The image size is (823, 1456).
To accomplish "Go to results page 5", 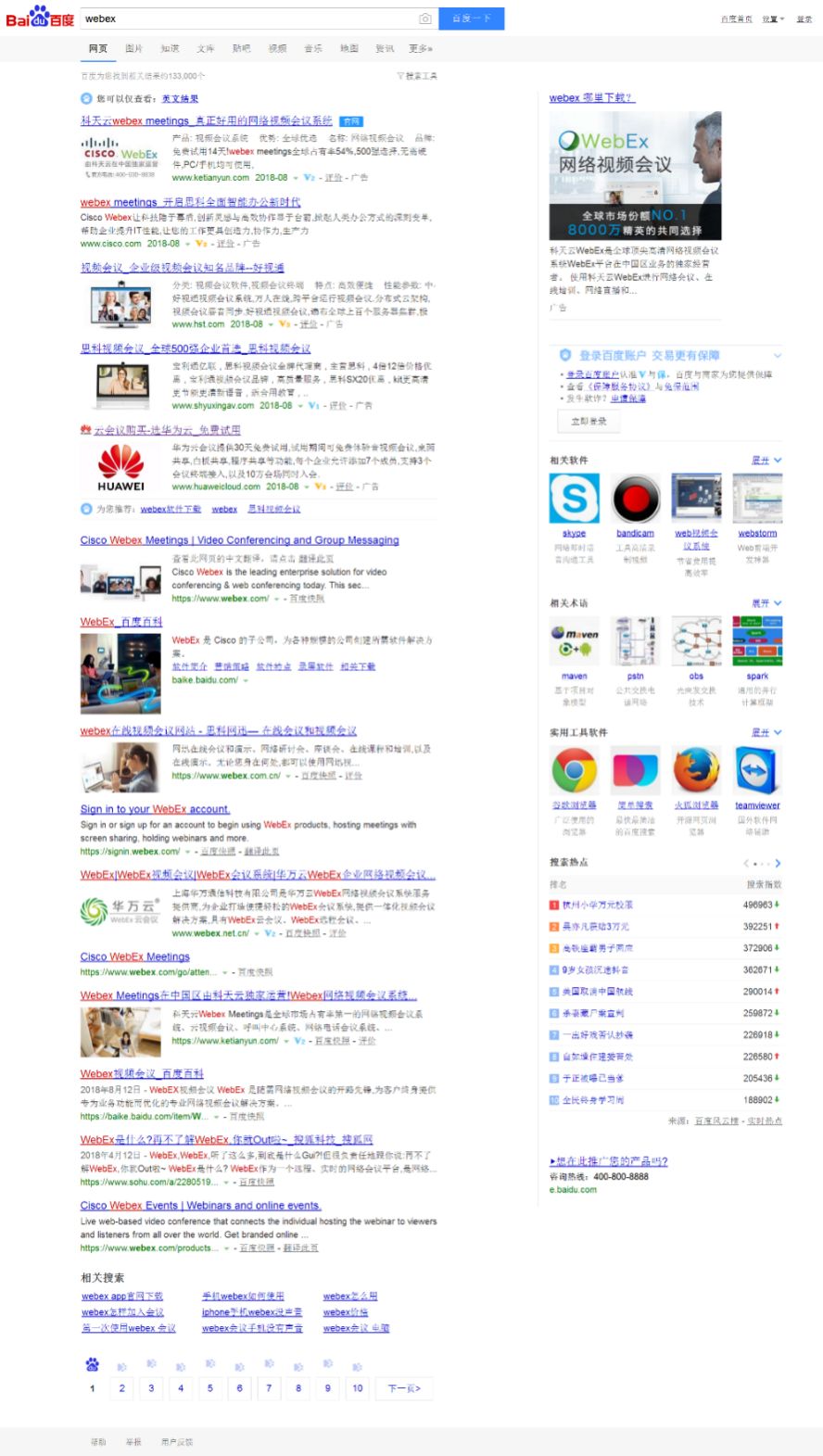I will click(x=210, y=1387).
